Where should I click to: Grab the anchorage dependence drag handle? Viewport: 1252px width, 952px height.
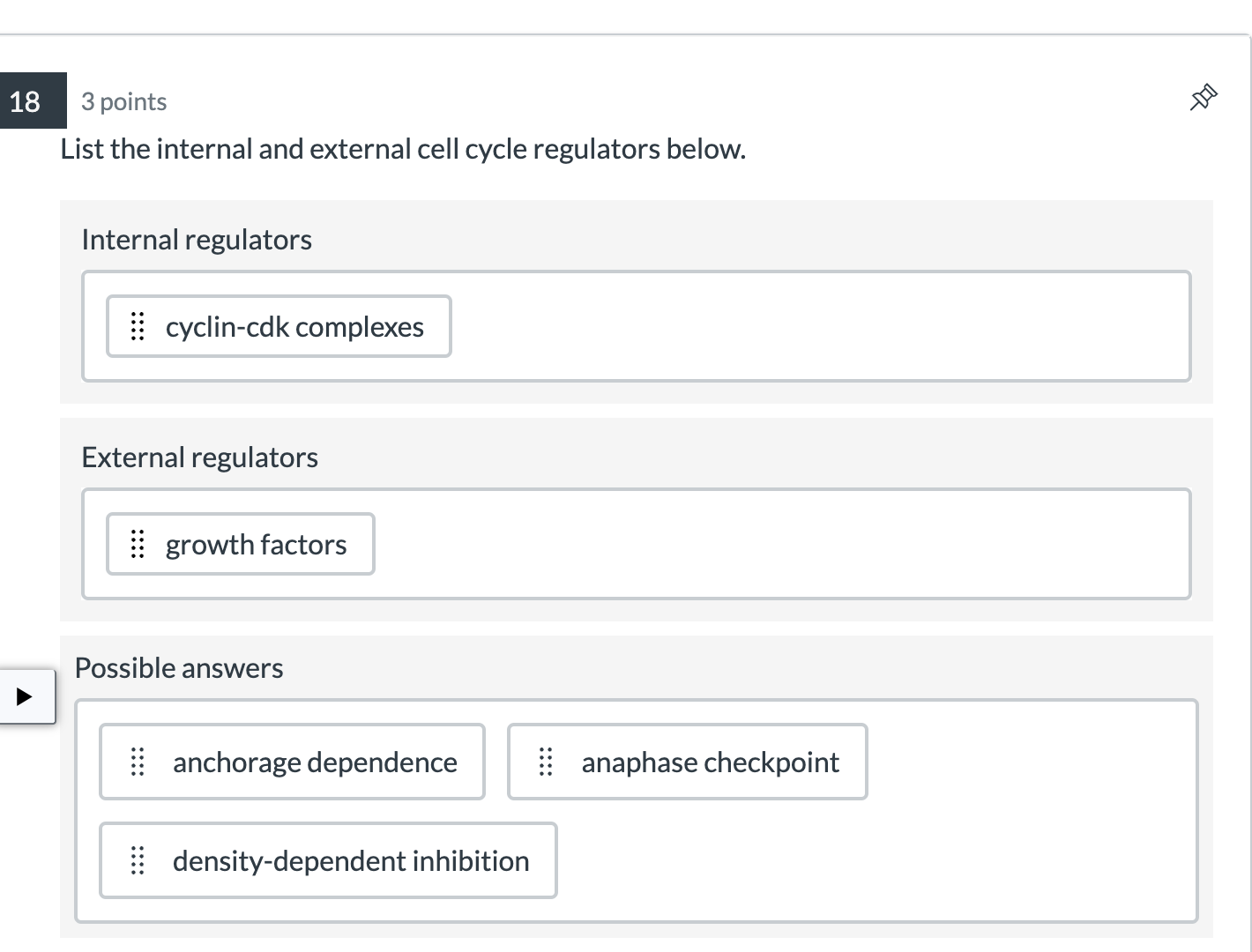tap(138, 762)
